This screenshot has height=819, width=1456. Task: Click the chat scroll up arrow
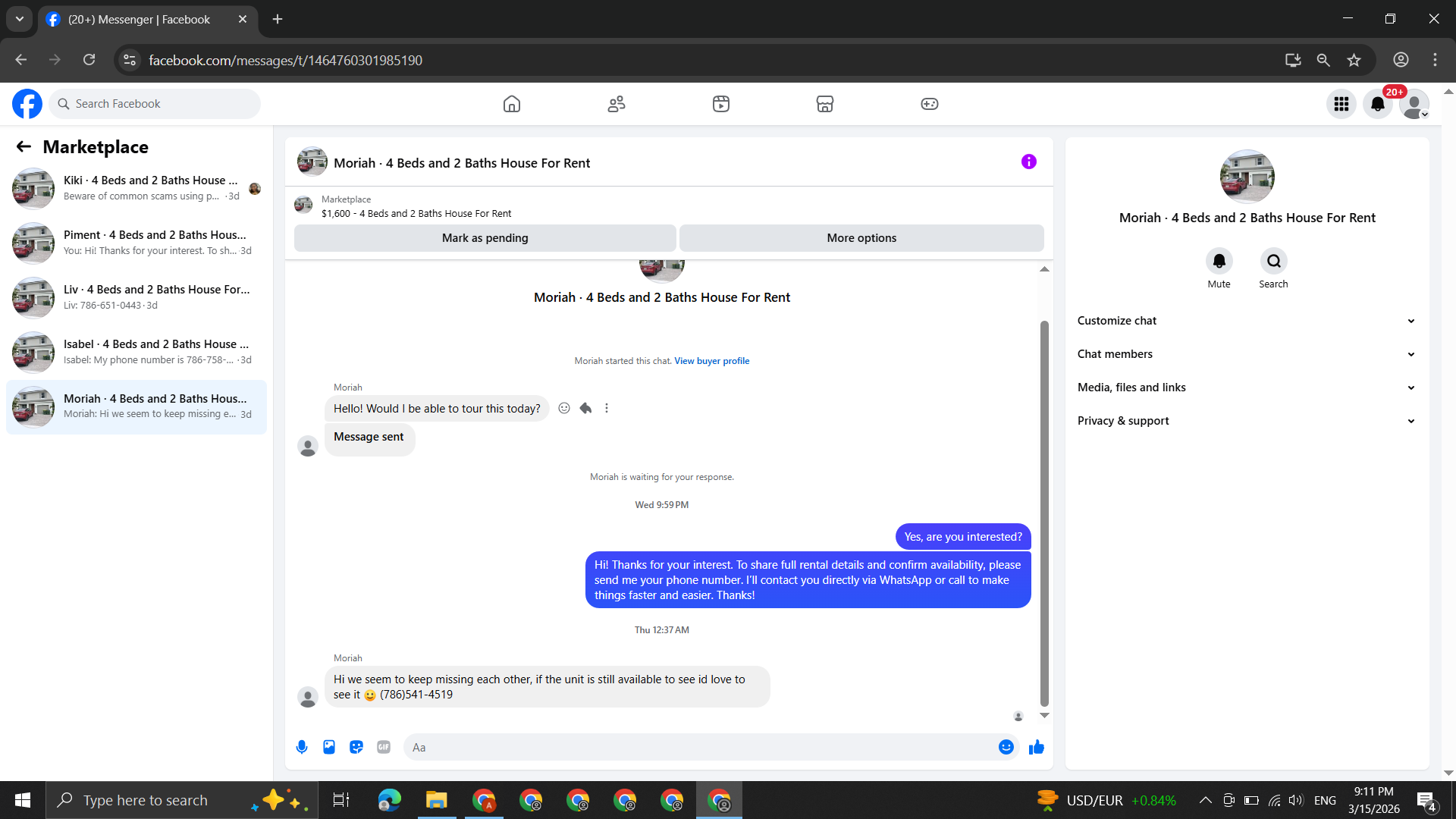click(1044, 269)
